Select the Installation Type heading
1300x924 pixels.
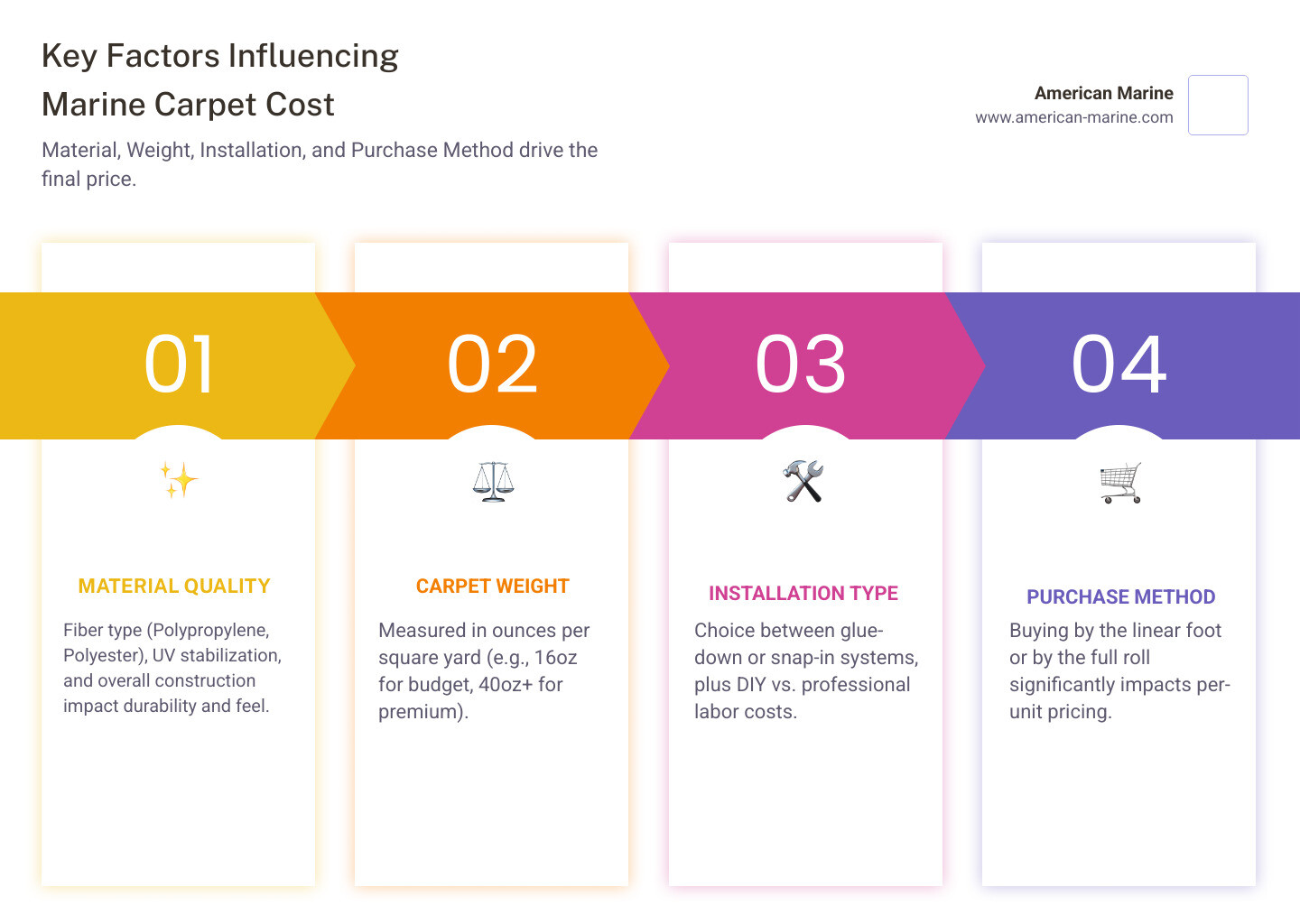coord(803,594)
